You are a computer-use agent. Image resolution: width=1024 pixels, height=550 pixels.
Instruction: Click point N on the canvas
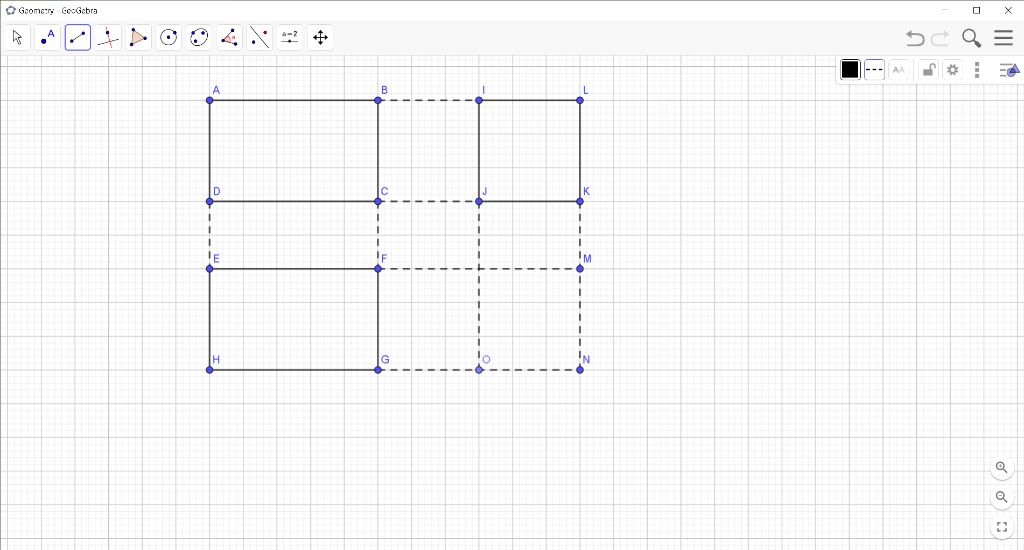coord(580,370)
